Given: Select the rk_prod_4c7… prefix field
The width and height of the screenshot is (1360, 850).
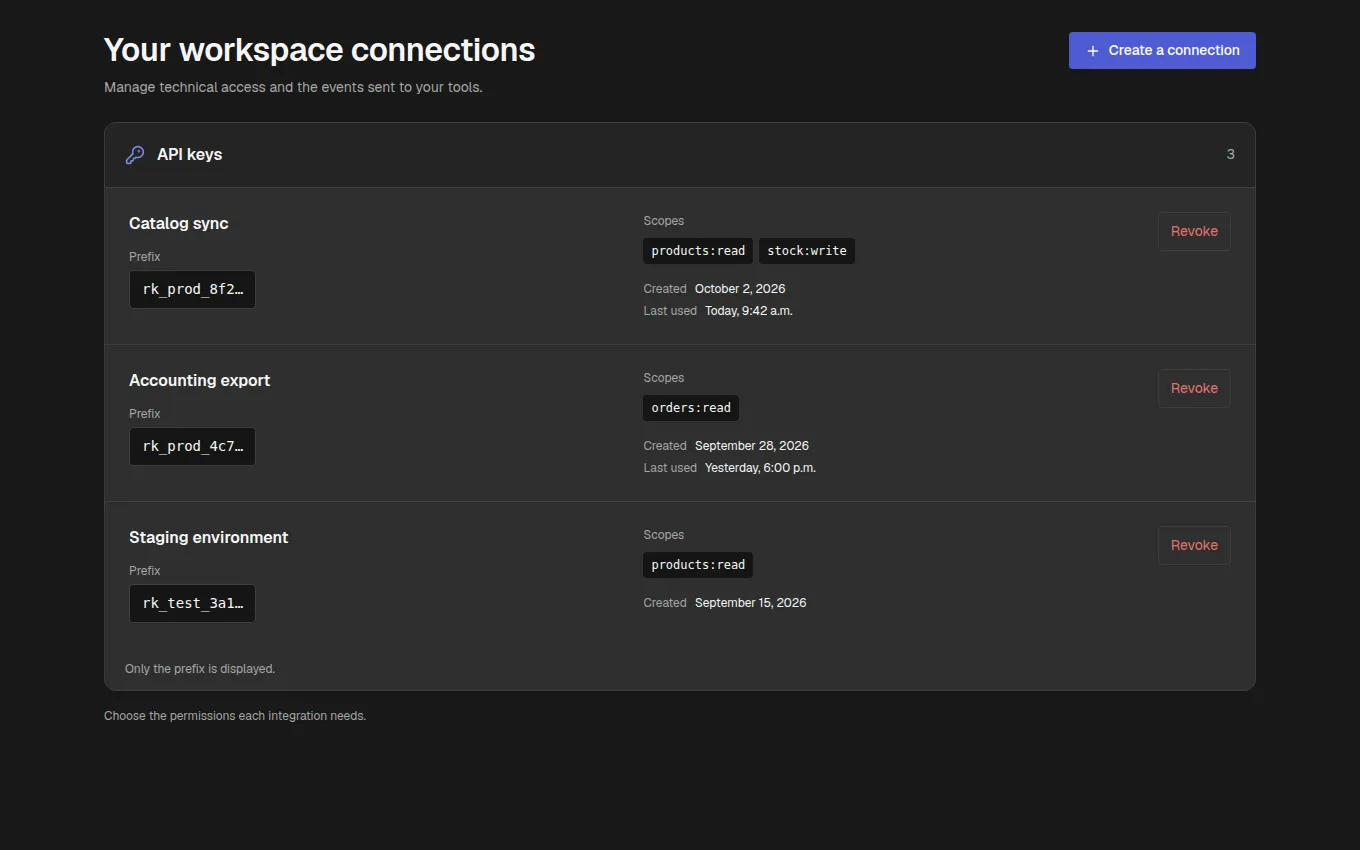Looking at the screenshot, I should [192, 447].
